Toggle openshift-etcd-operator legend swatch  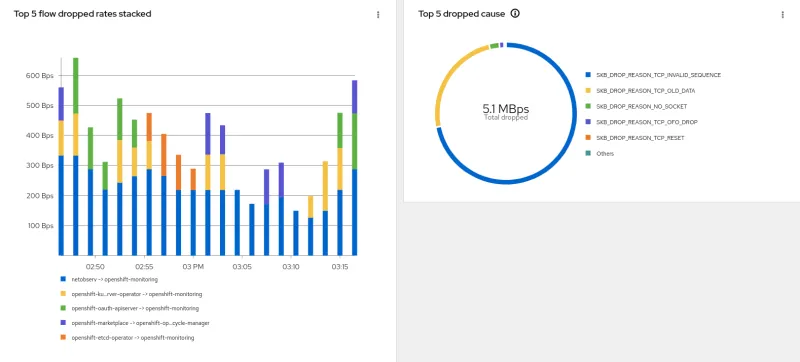pyautogui.click(x=63, y=337)
